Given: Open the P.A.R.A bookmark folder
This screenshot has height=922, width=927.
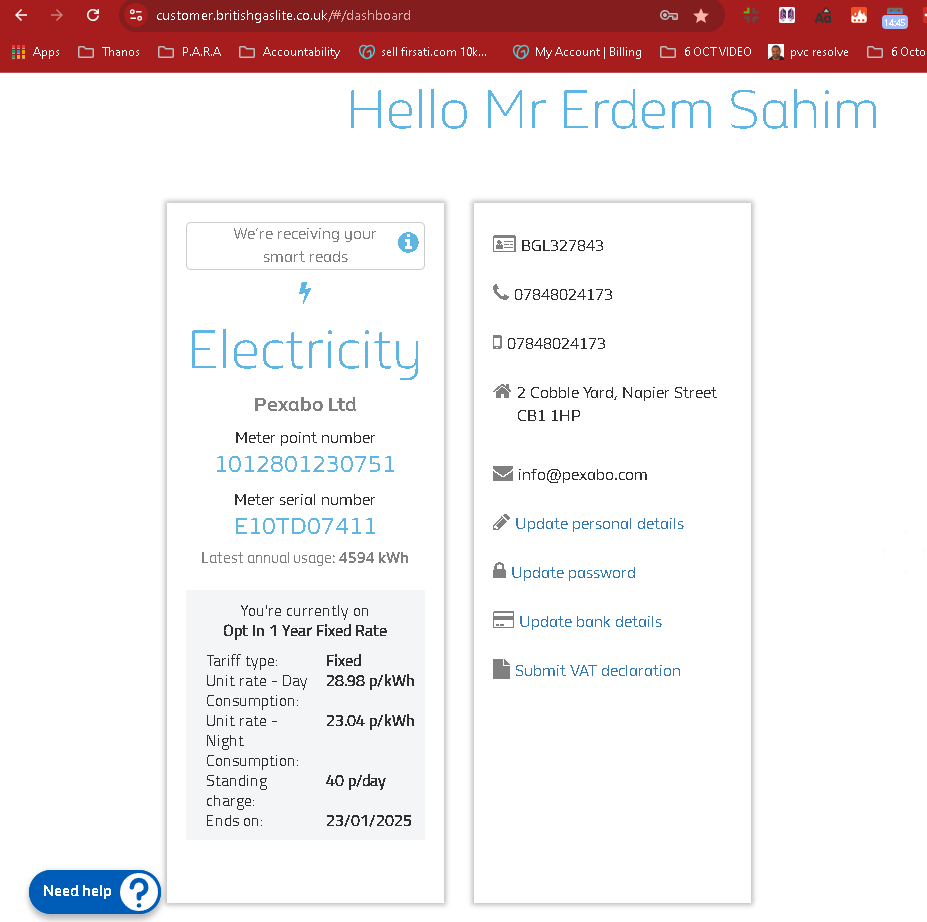Looking at the screenshot, I should click(x=189, y=52).
